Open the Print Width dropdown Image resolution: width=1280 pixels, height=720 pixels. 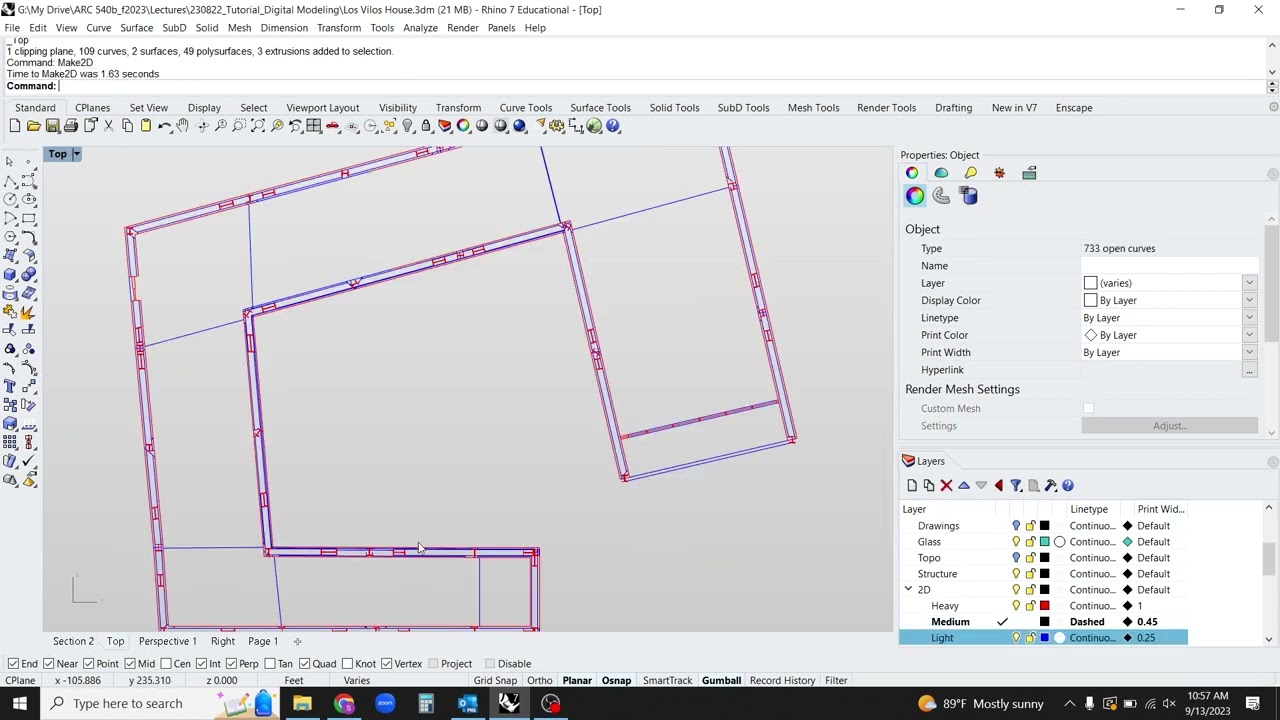[x=1249, y=353]
